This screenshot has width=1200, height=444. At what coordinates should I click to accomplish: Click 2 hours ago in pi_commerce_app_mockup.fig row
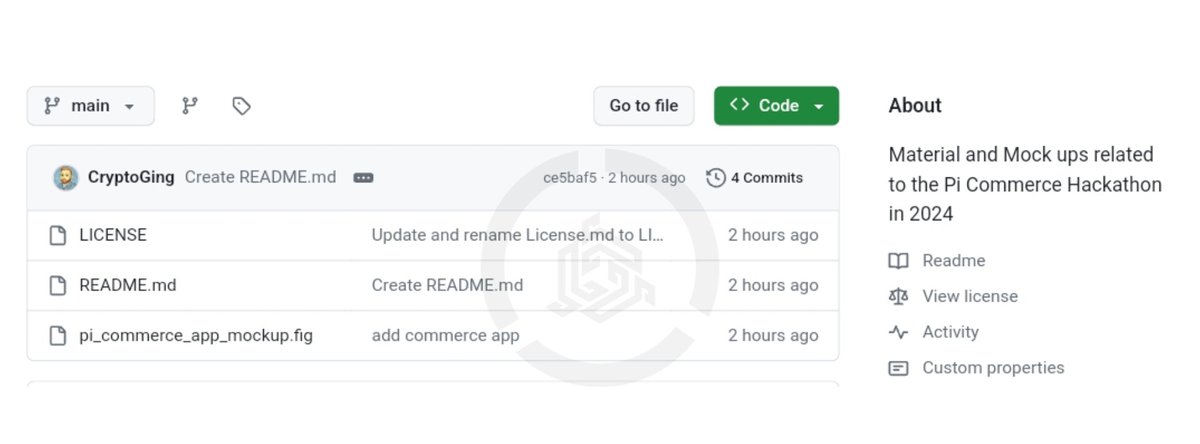773,335
